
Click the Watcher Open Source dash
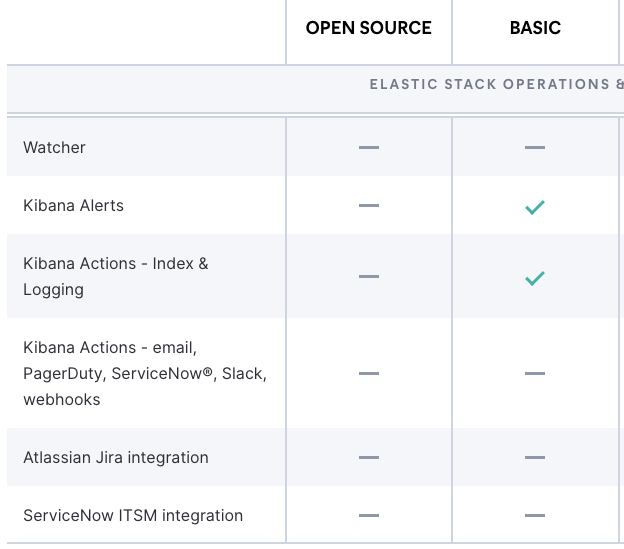[x=369, y=148]
